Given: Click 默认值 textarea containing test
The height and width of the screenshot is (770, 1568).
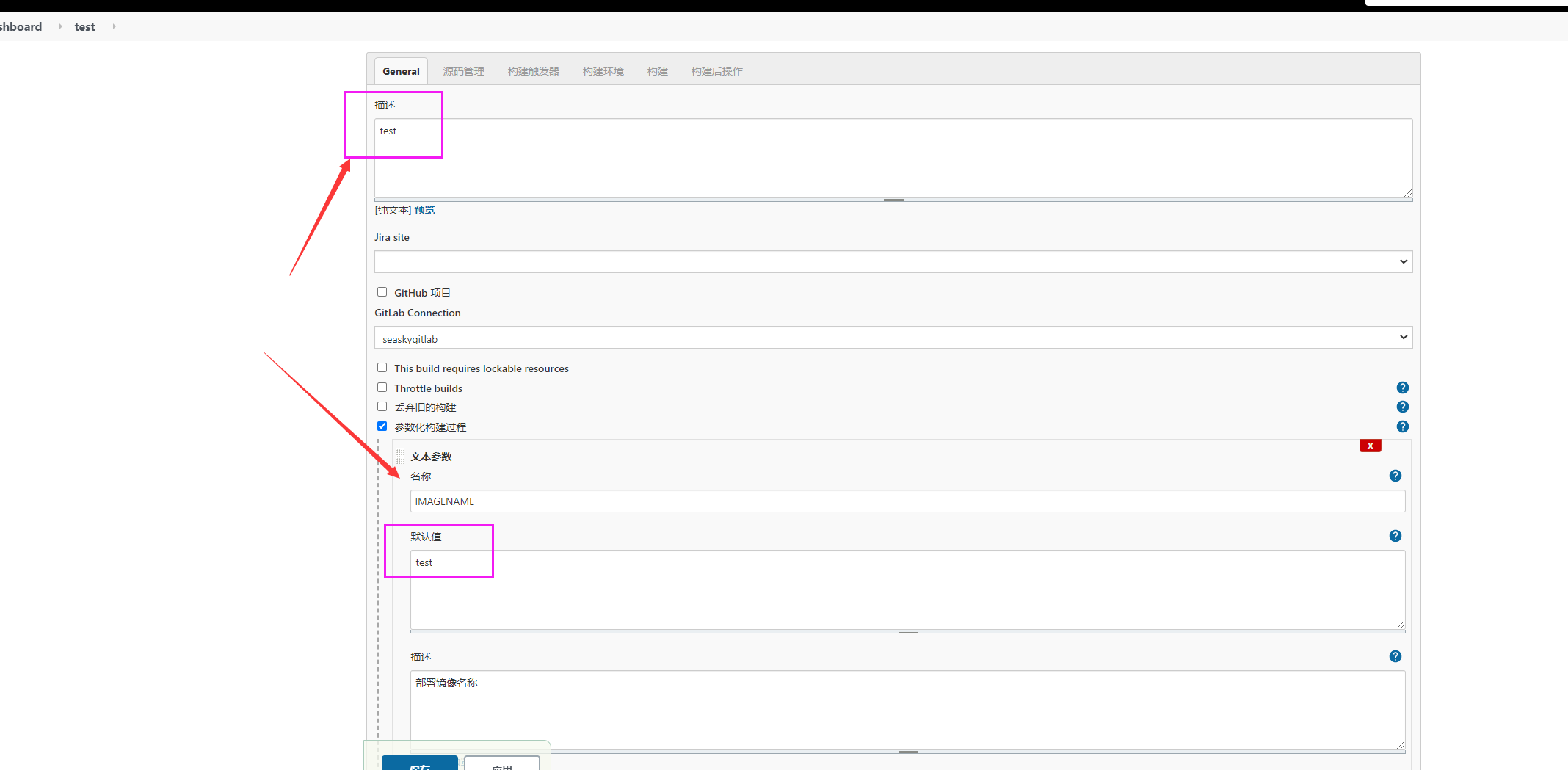Looking at the screenshot, I should coord(907,590).
